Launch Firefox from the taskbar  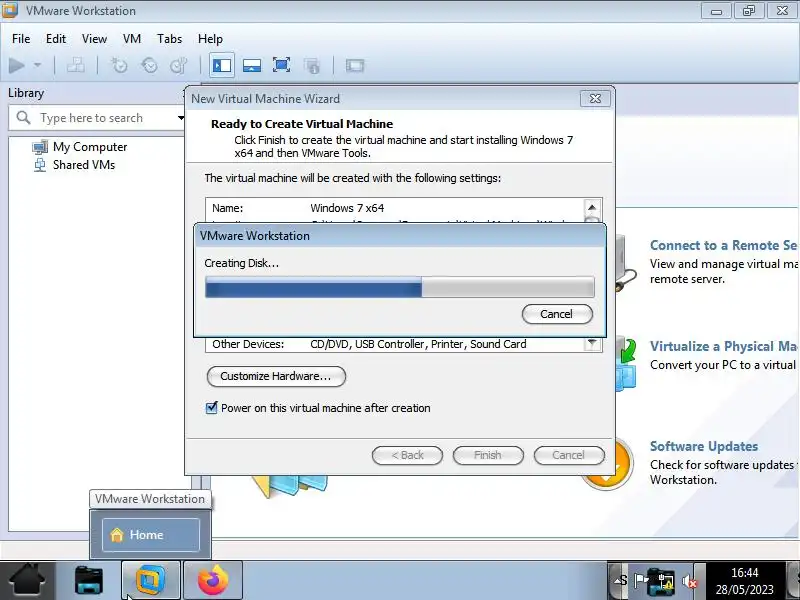click(x=212, y=581)
